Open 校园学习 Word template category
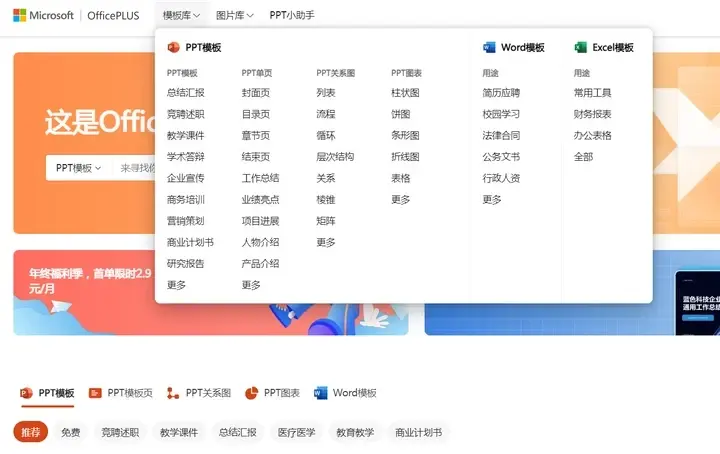720x454 pixels. pyautogui.click(x=501, y=114)
